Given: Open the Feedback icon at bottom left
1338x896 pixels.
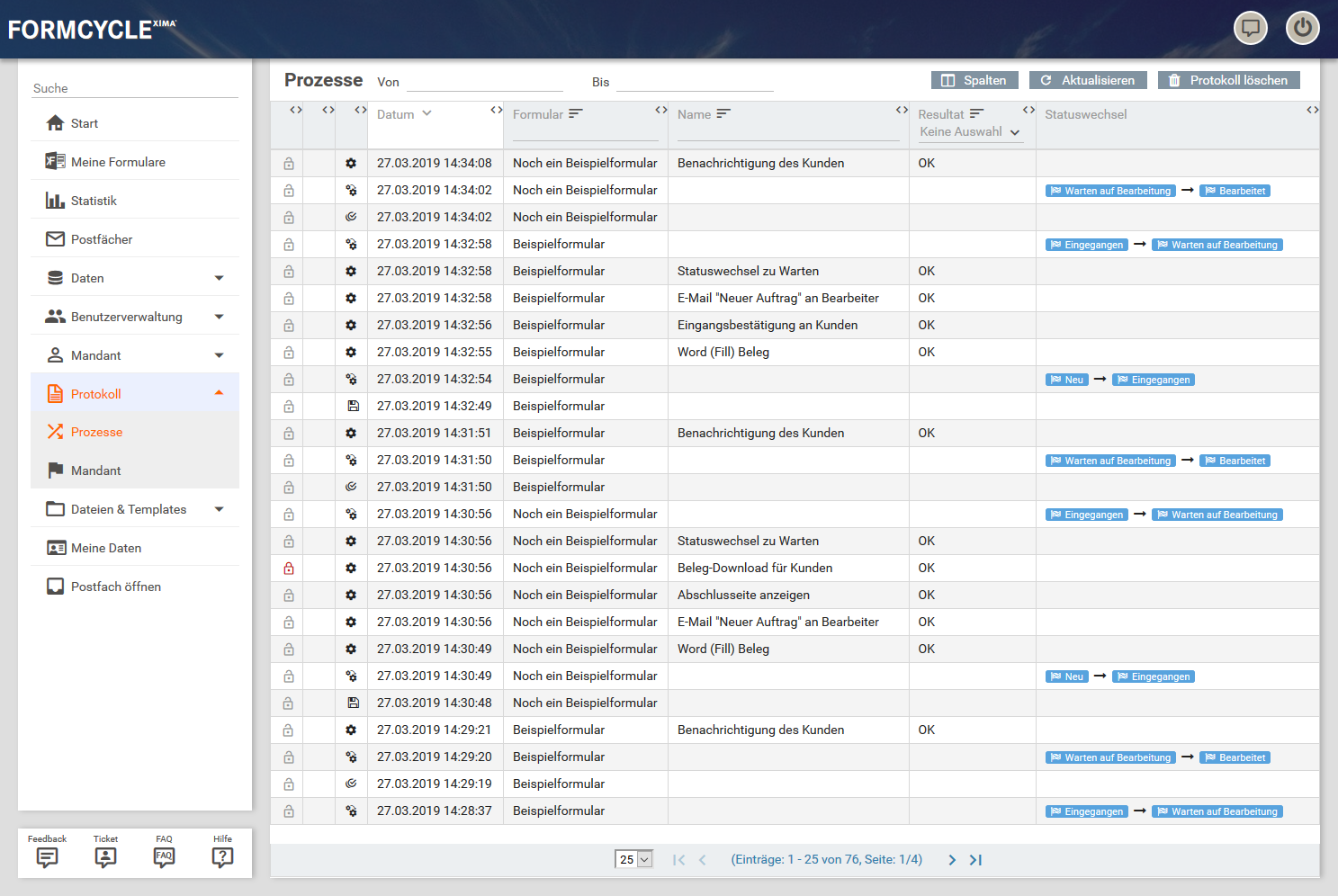Looking at the screenshot, I should (x=47, y=856).
